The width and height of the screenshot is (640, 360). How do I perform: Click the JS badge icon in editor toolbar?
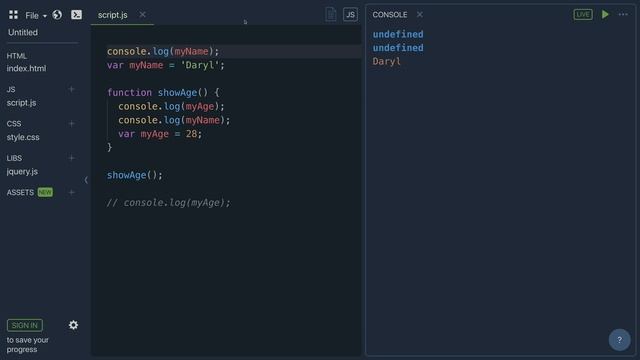(350, 15)
